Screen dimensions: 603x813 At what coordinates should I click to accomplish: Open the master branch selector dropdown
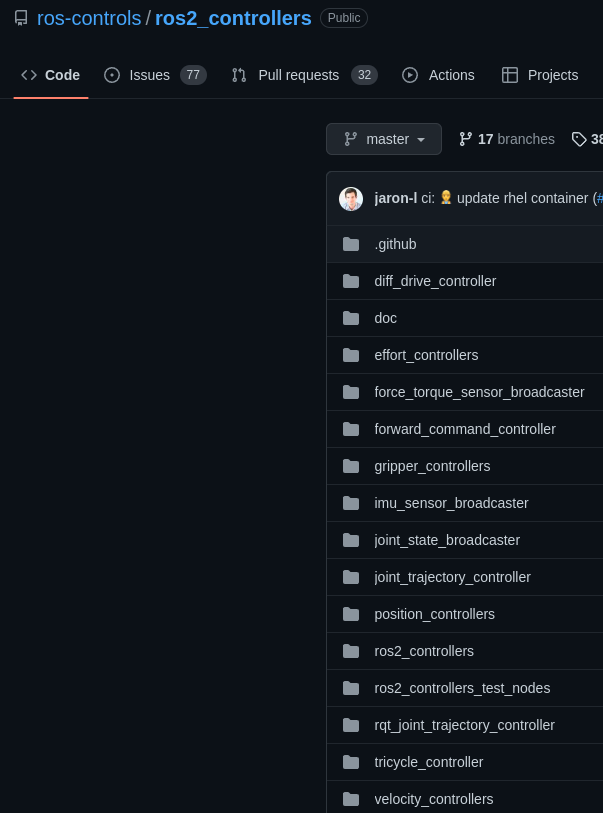coord(384,139)
